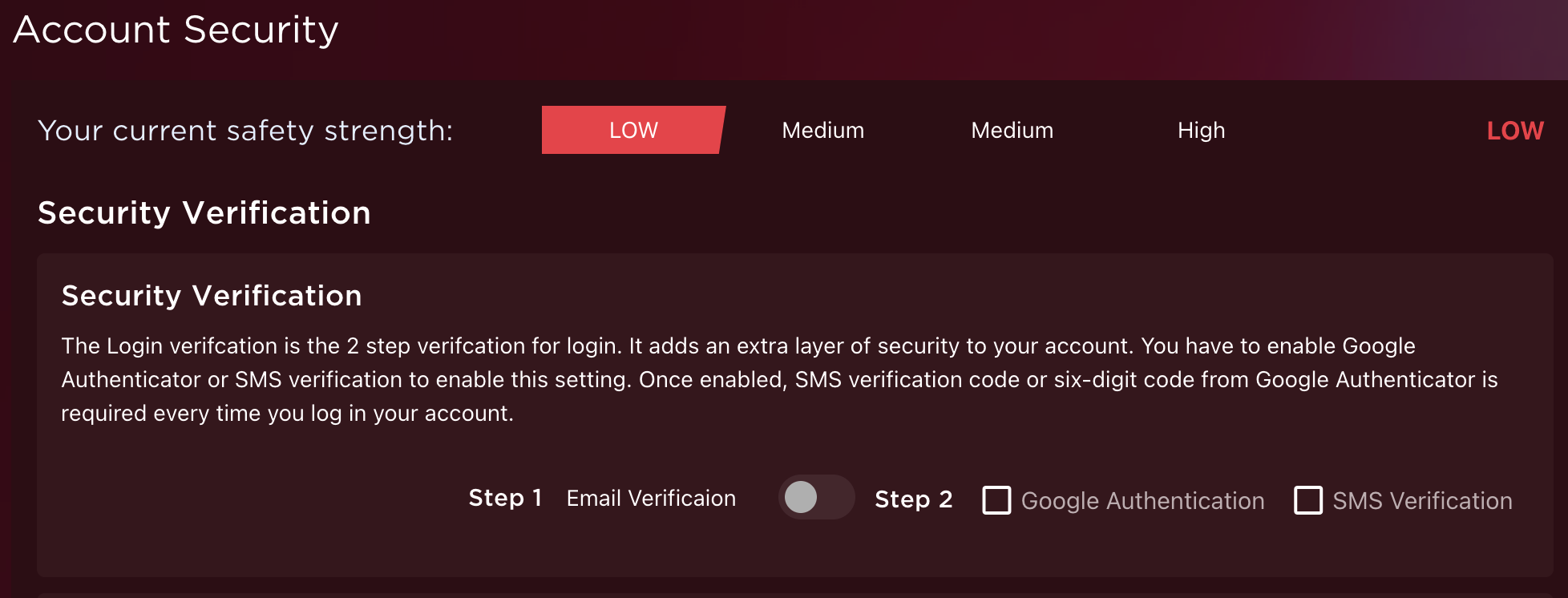Click Security Verification heading above the card
Image resolution: width=1568 pixels, height=598 pixels.
(x=204, y=213)
